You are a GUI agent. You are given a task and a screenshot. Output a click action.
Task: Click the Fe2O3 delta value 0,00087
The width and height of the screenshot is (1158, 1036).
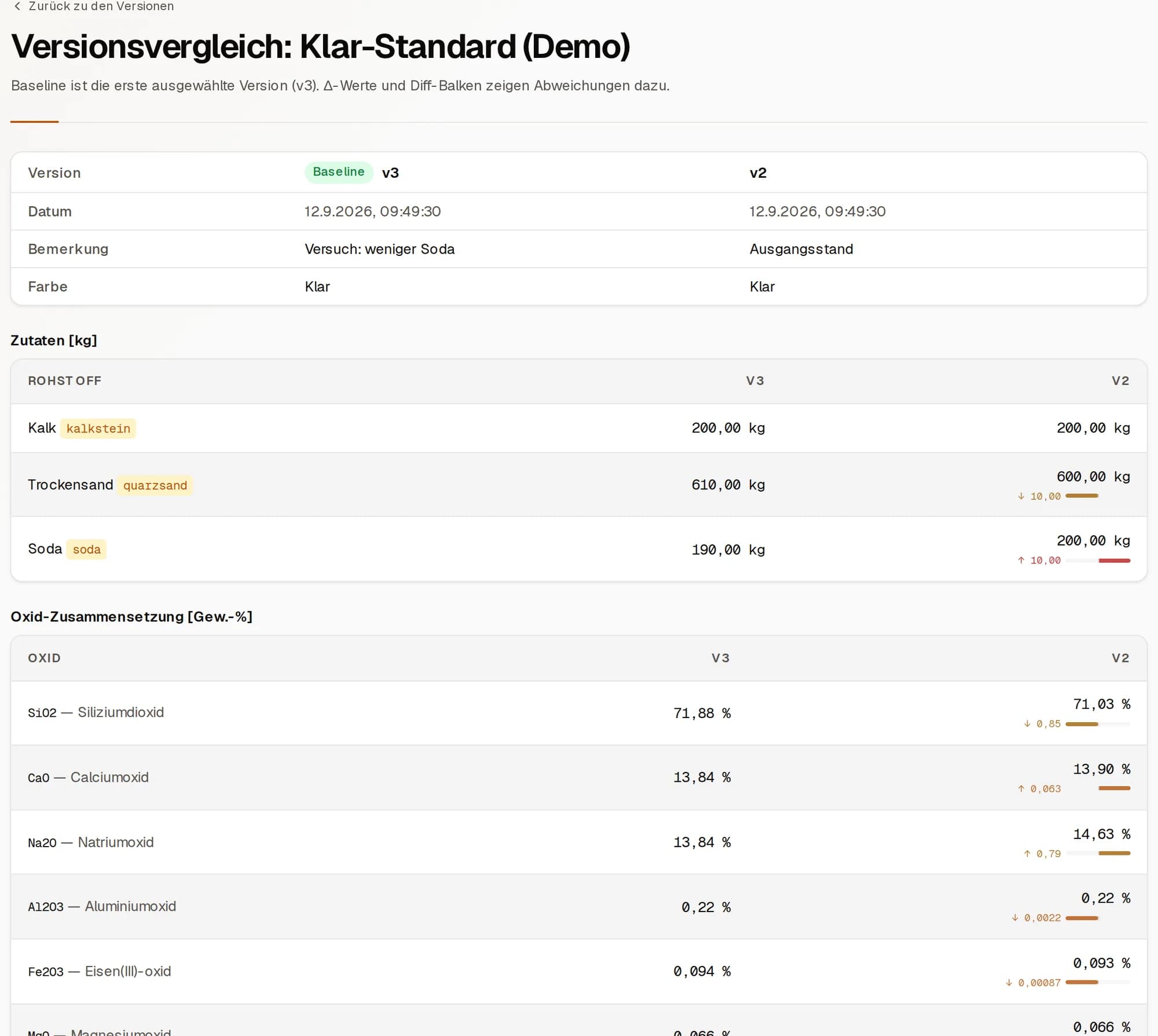pos(1039,983)
